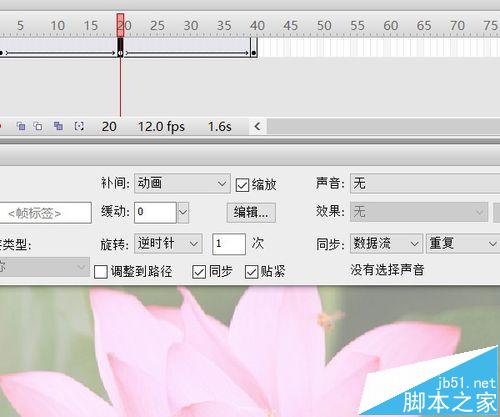Click the tween span between frames 20 and 40

tap(187, 47)
